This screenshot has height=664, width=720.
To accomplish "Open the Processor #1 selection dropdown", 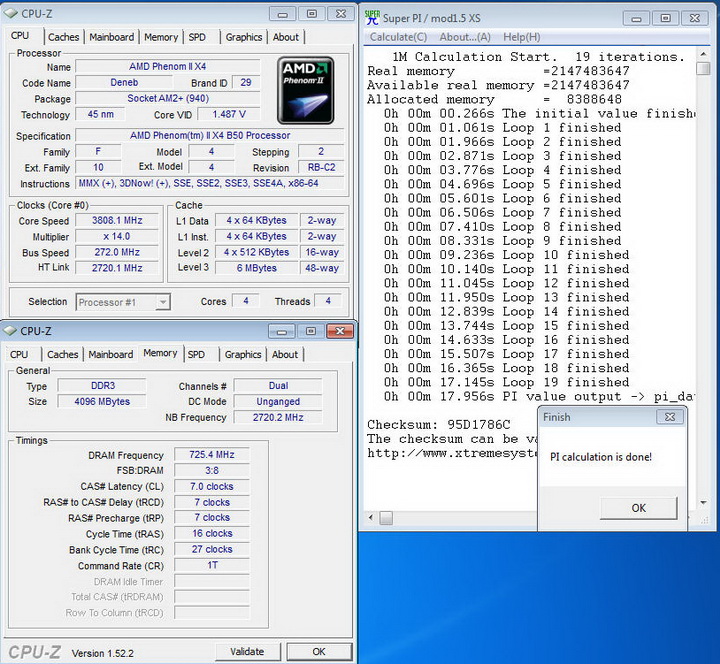I will tap(123, 302).
